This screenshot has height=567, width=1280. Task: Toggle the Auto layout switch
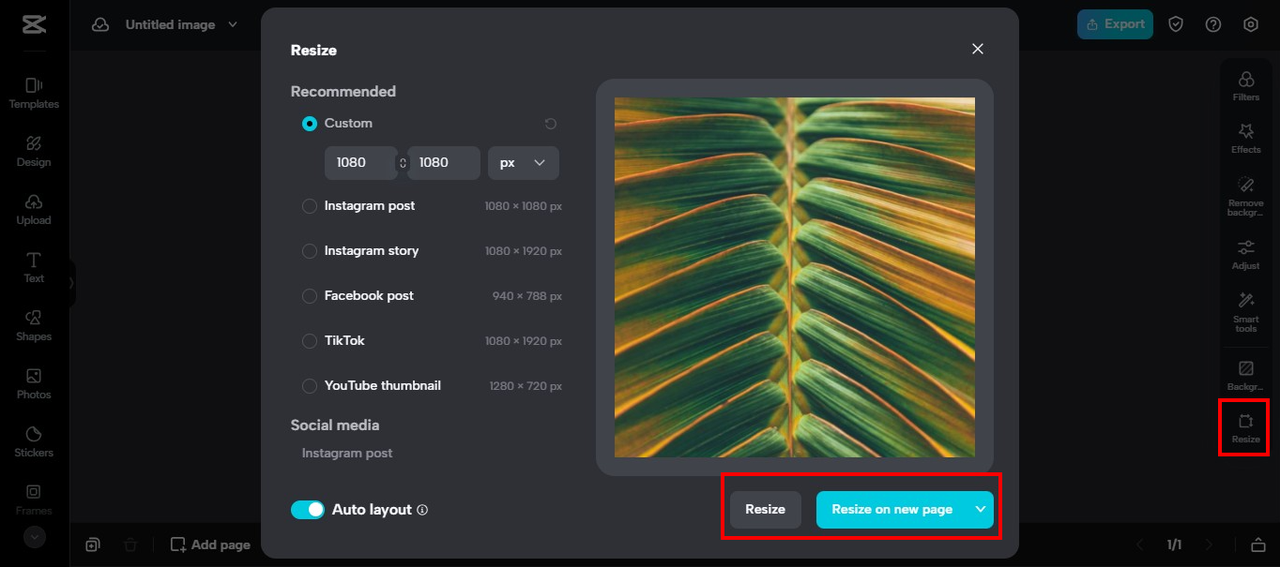coord(308,510)
